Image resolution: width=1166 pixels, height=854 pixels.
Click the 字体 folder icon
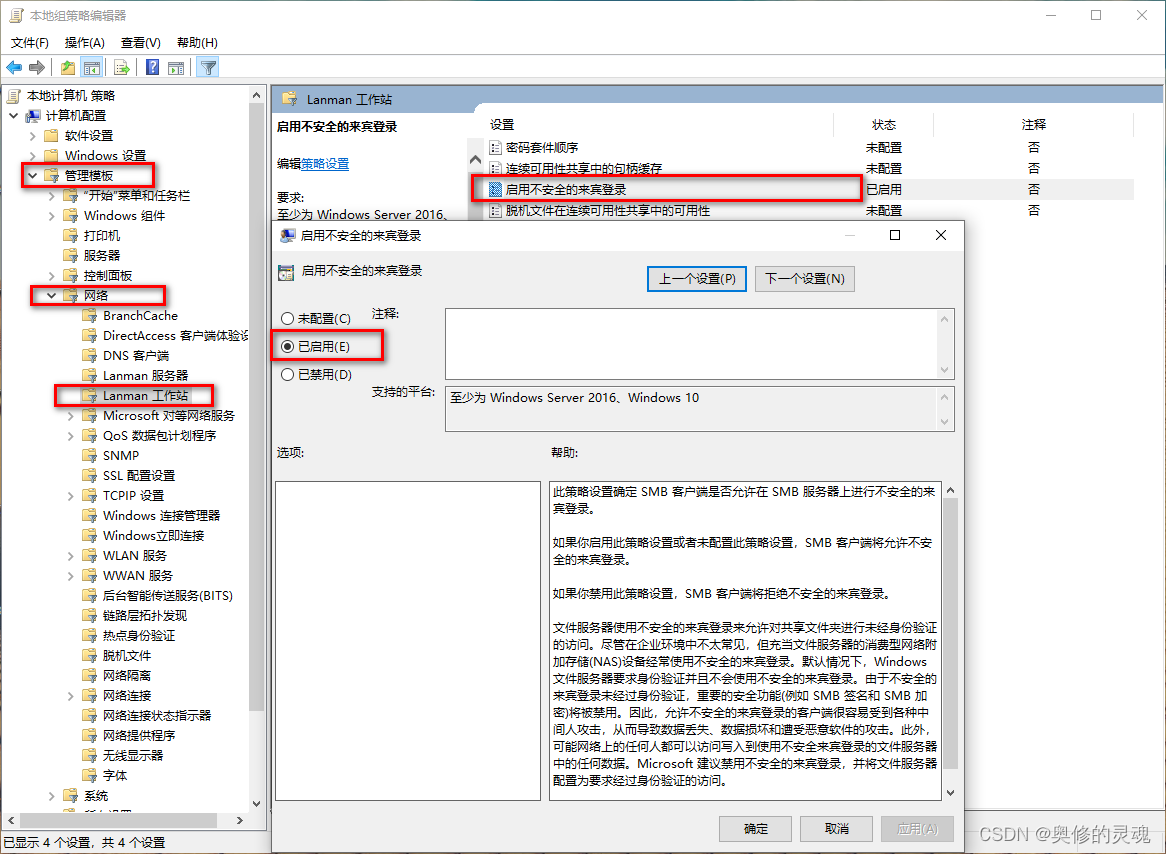(89, 775)
